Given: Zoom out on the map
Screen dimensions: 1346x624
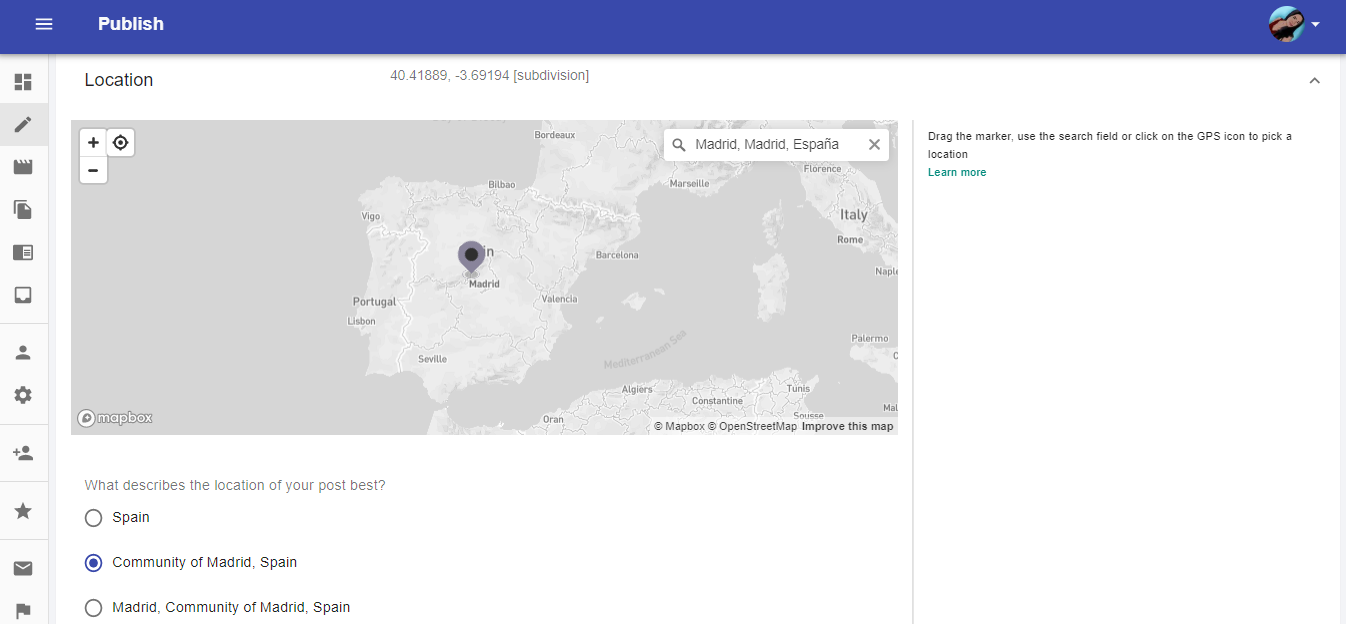Looking at the screenshot, I should (x=93, y=170).
